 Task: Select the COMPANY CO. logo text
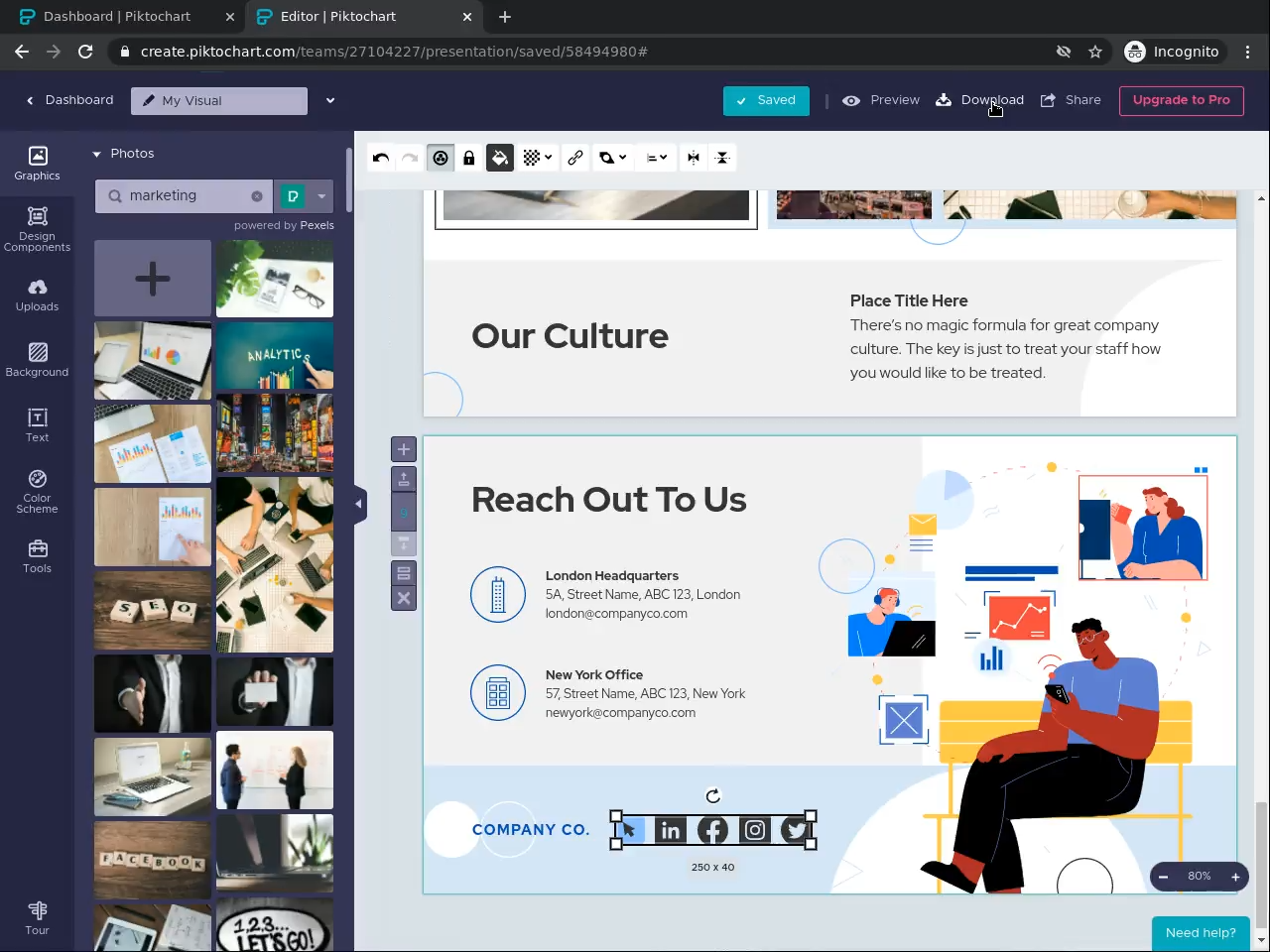pyautogui.click(x=531, y=830)
